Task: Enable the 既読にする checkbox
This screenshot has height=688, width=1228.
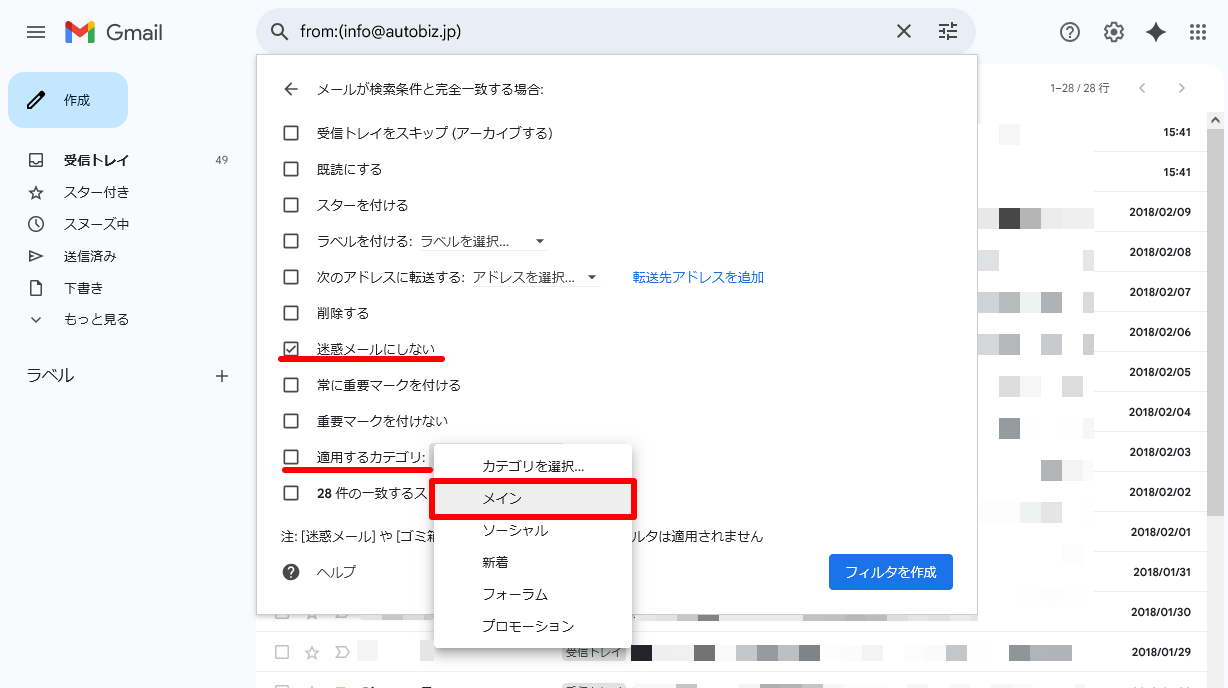Action: 291,169
